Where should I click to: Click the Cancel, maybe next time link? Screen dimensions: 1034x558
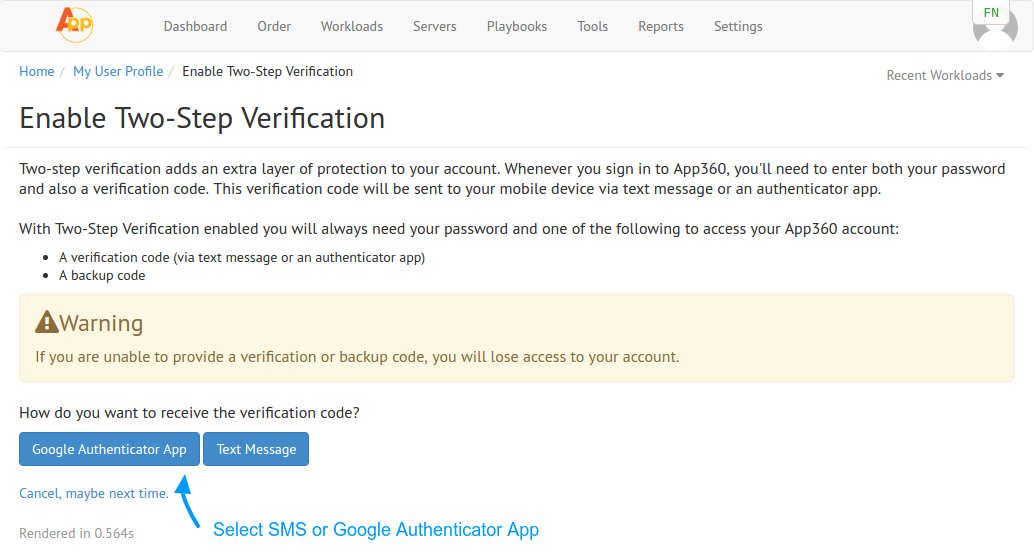tap(94, 493)
